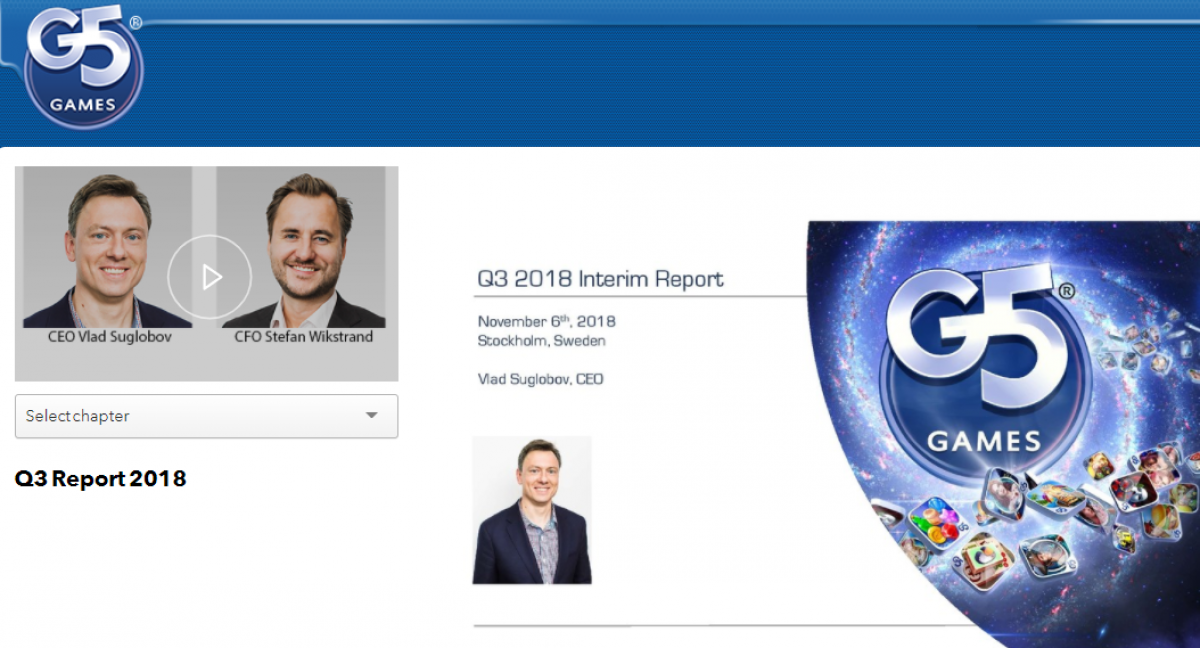Click the Q3 2018 Interim Report slide title
The width and height of the screenshot is (1200, 648).
tap(600, 279)
